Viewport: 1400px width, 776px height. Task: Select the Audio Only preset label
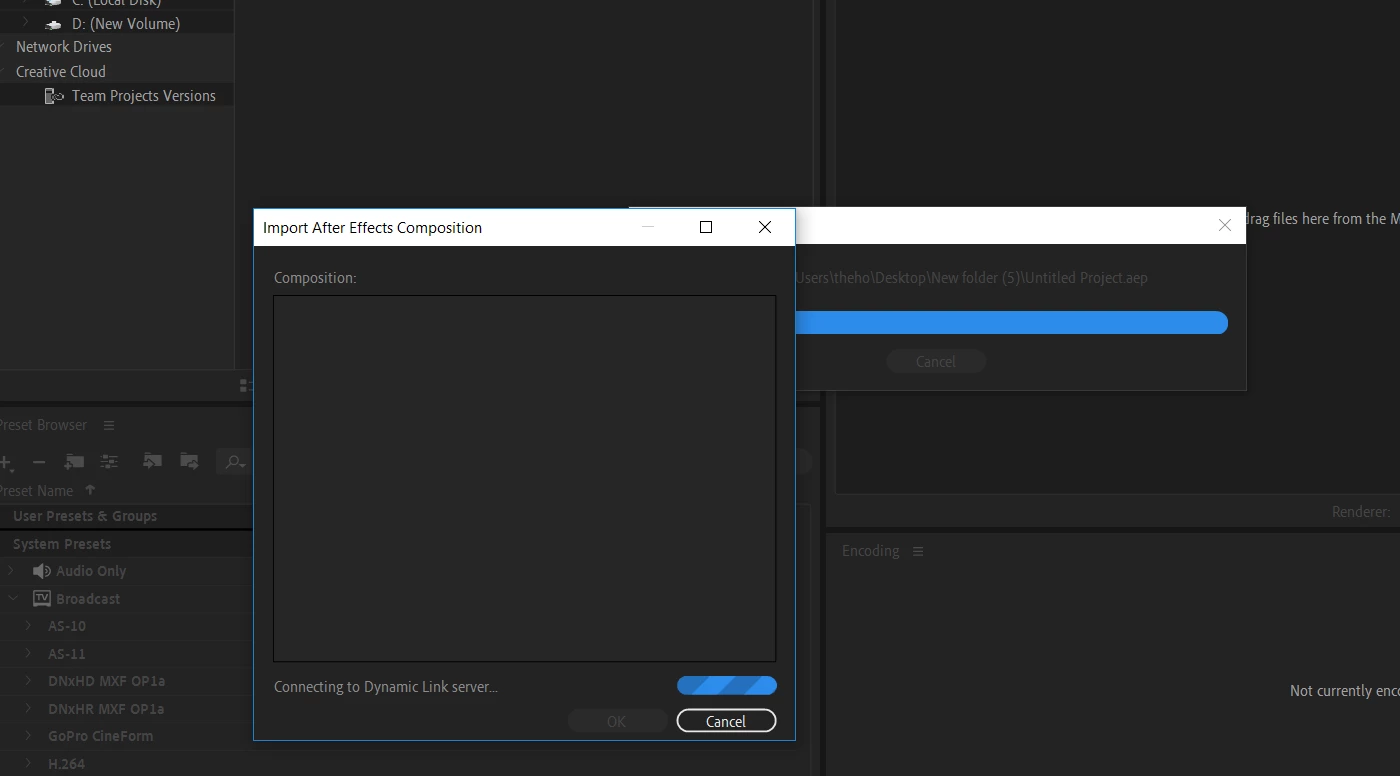(x=91, y=571)
